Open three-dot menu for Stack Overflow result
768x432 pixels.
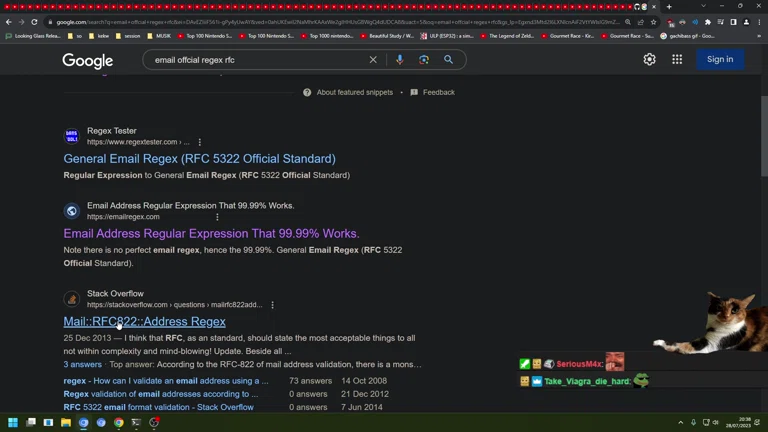coord(272,305)
